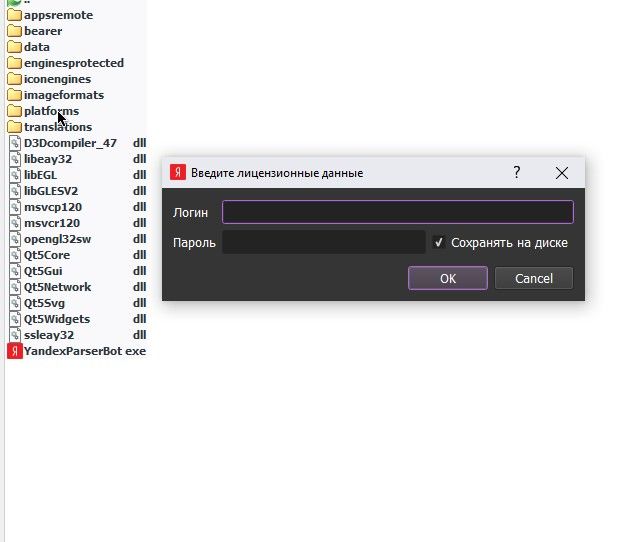Click the libEGL dll file icon
Image resolution: width=639 pixels, height=542 pixels.
click(x=15, y=175)
